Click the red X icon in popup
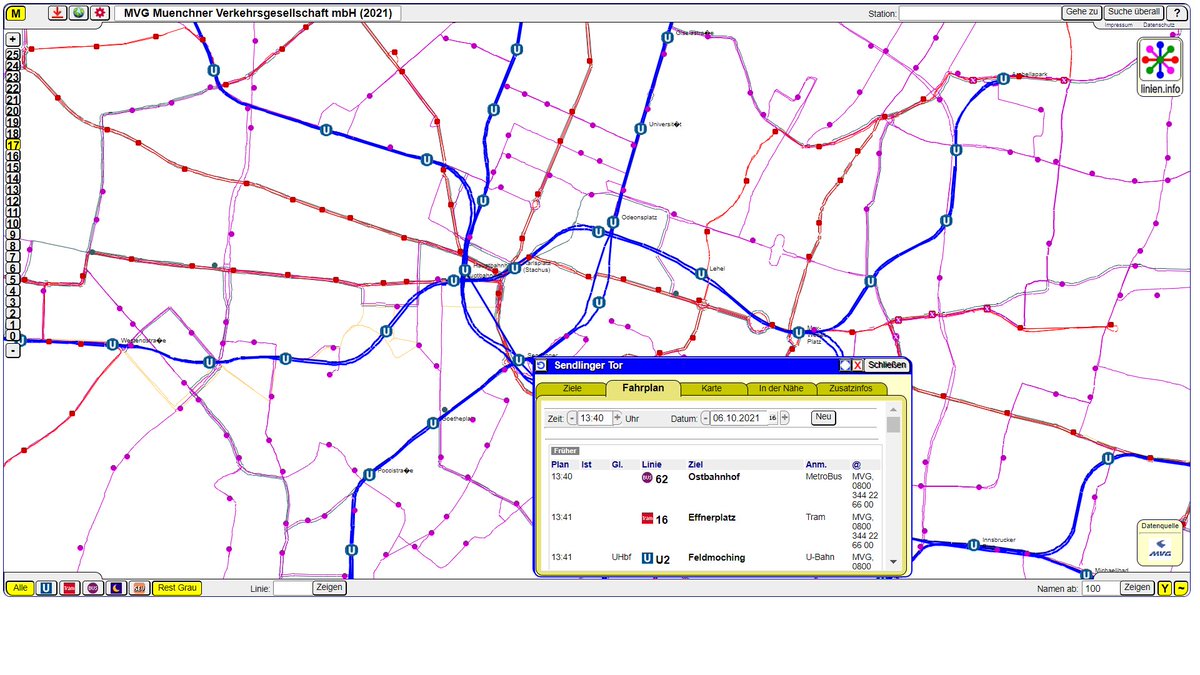The image size is (1200, 675). 857,366
